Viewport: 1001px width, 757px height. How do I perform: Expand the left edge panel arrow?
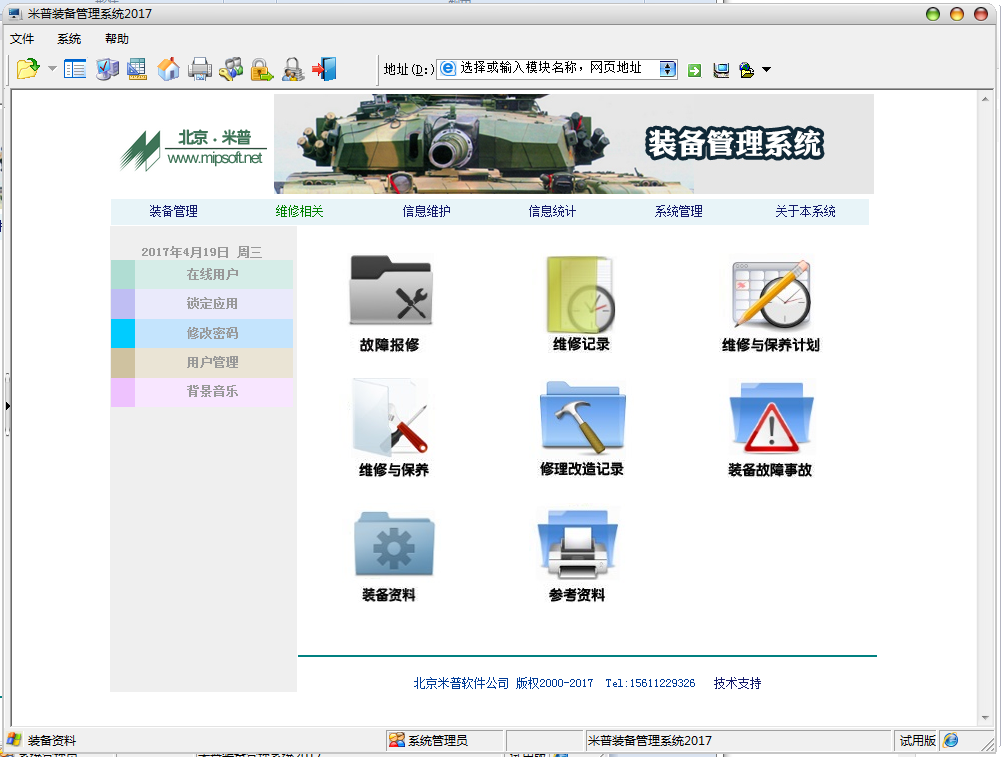coord(7,405)
